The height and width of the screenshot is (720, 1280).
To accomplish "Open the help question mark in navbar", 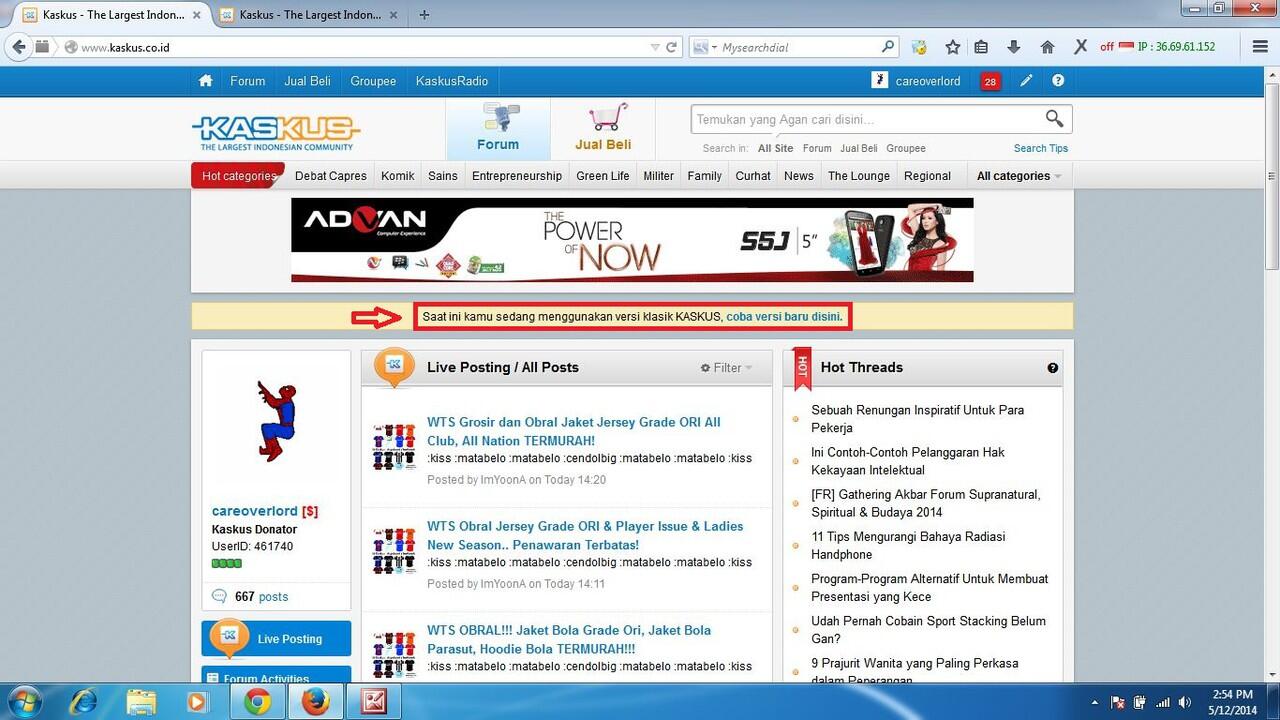I will click(1058, 81).
